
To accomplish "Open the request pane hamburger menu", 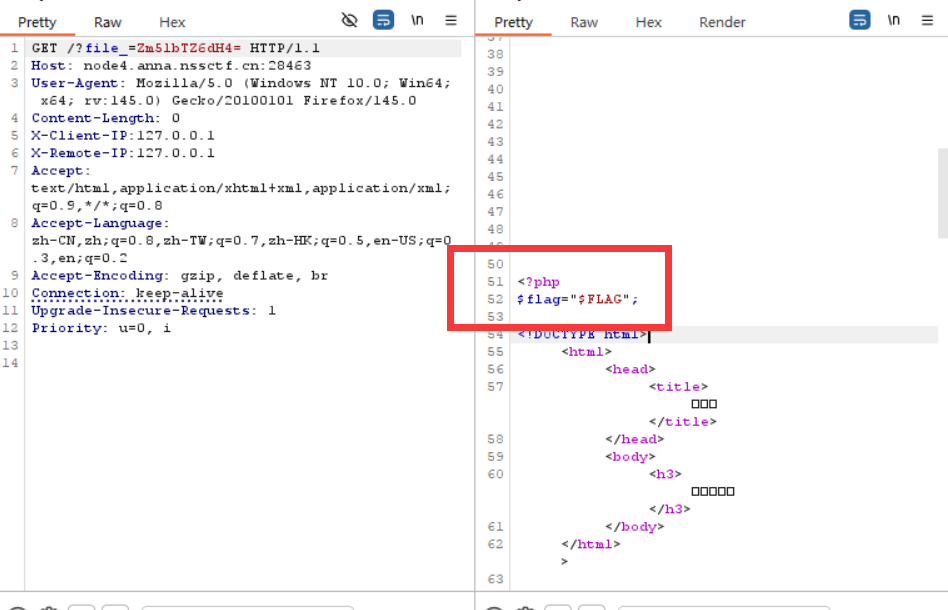I will (x=451, y=20).
